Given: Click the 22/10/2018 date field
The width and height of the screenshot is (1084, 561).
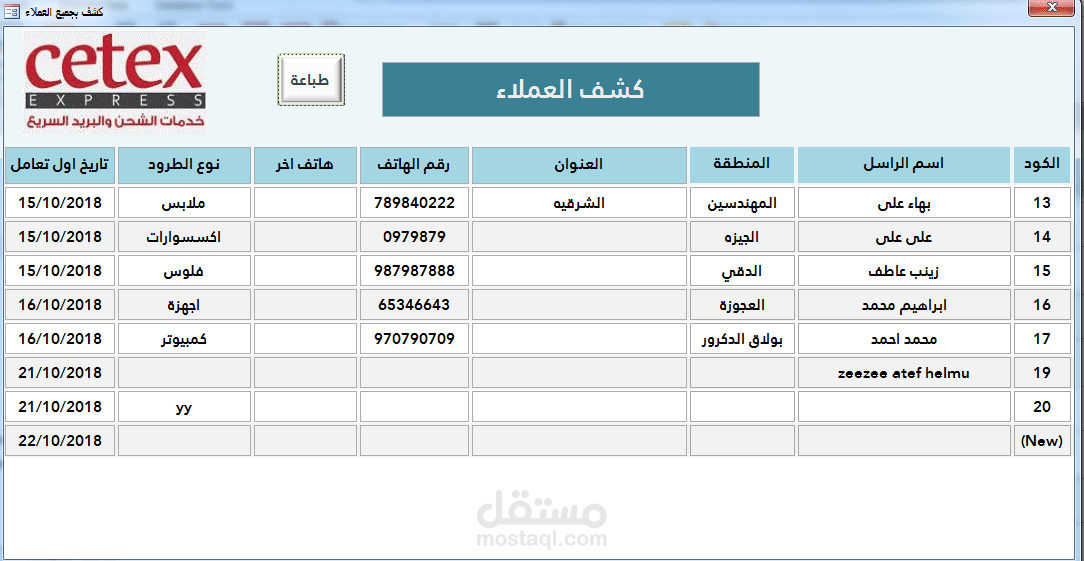Looking at the screenshot, I should tap(60, 441).
